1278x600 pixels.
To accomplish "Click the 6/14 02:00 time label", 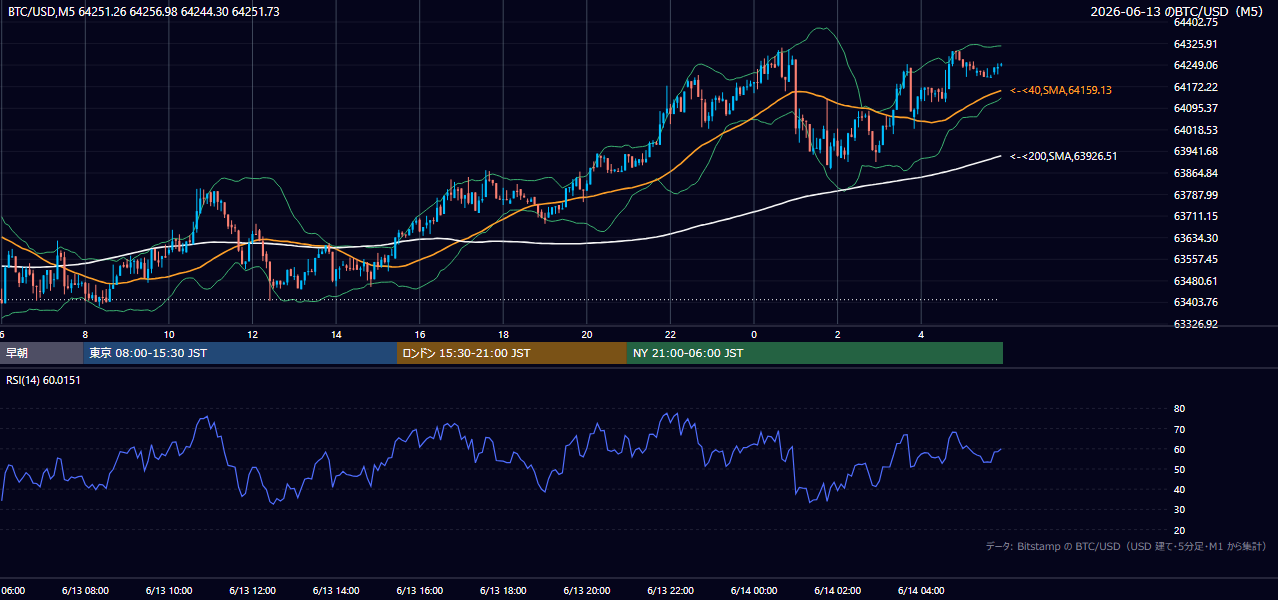I will click(x=838, y=590).
